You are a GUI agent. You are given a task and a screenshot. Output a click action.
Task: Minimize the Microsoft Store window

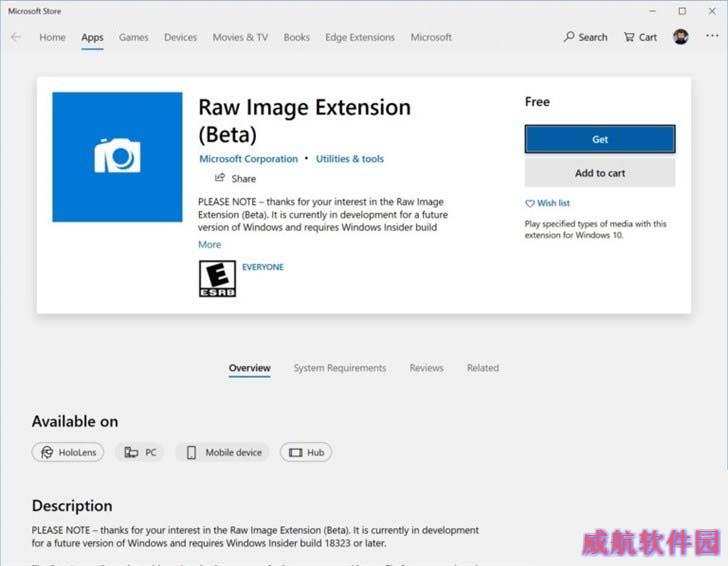pos(652,11)
